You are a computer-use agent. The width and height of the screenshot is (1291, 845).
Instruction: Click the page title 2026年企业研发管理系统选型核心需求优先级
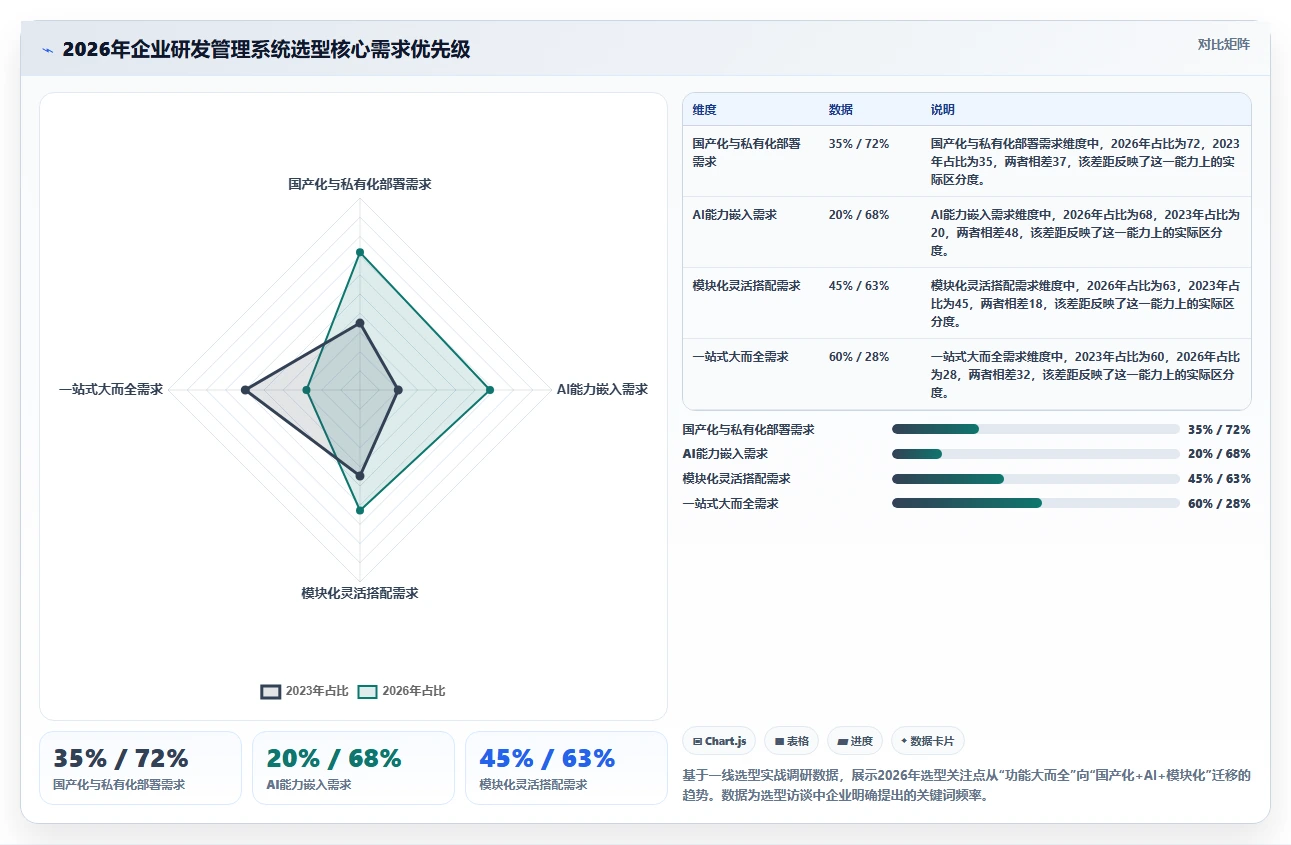(266, 50)
